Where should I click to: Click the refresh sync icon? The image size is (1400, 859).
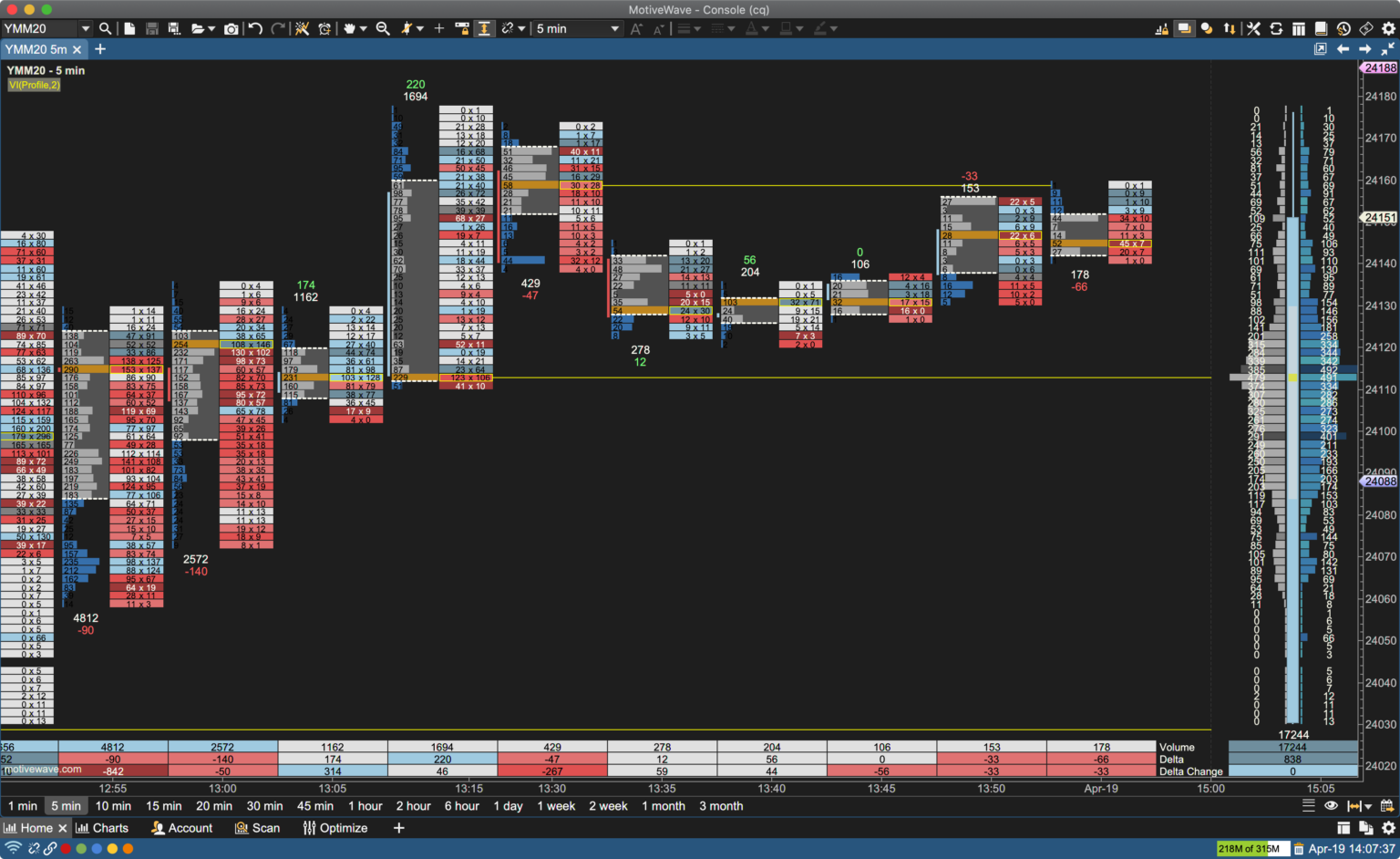pos(1276,28)
